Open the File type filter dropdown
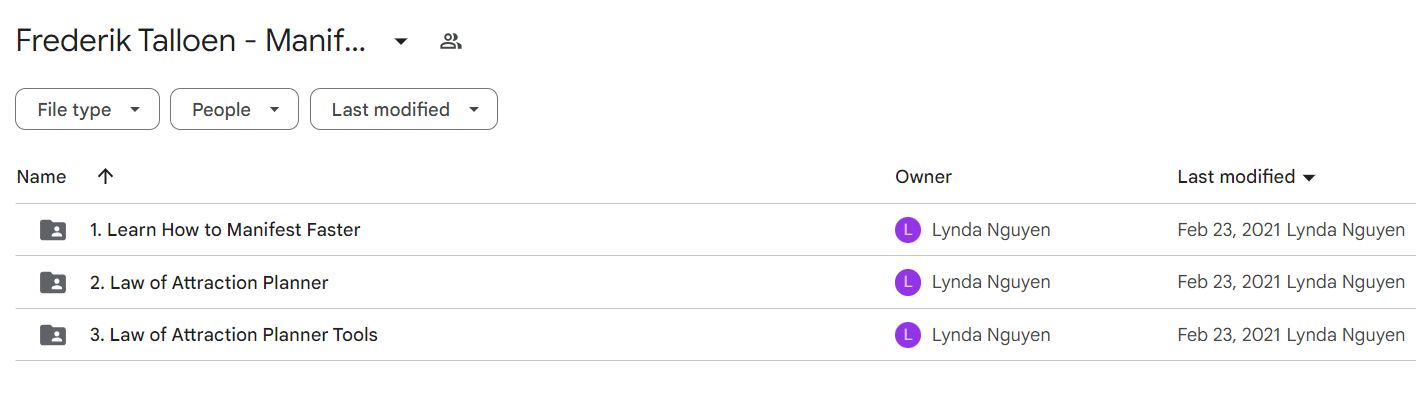 87,109
